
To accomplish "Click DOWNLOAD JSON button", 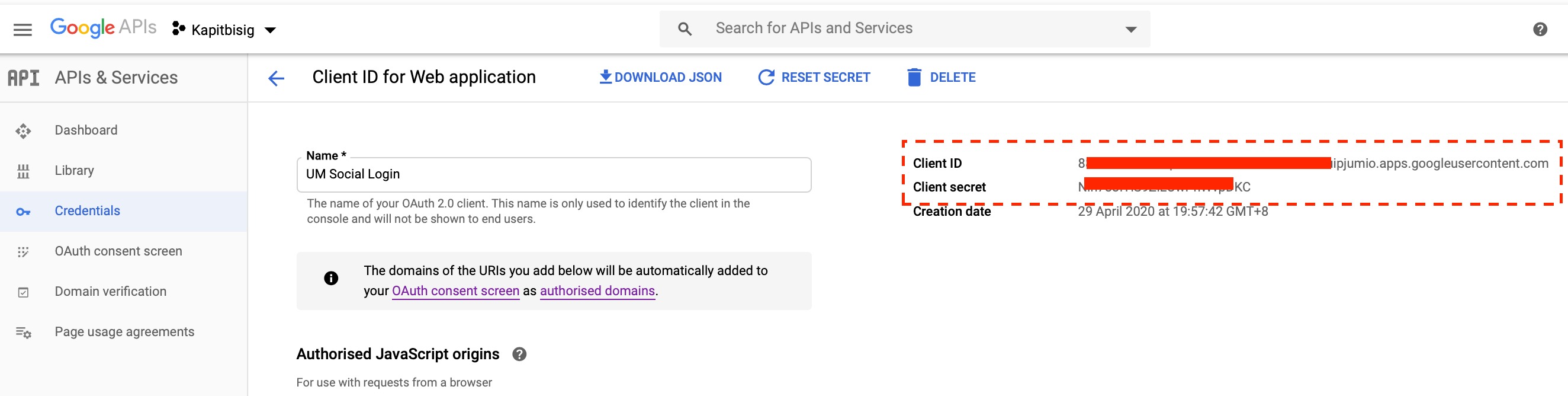I will 660,78.
